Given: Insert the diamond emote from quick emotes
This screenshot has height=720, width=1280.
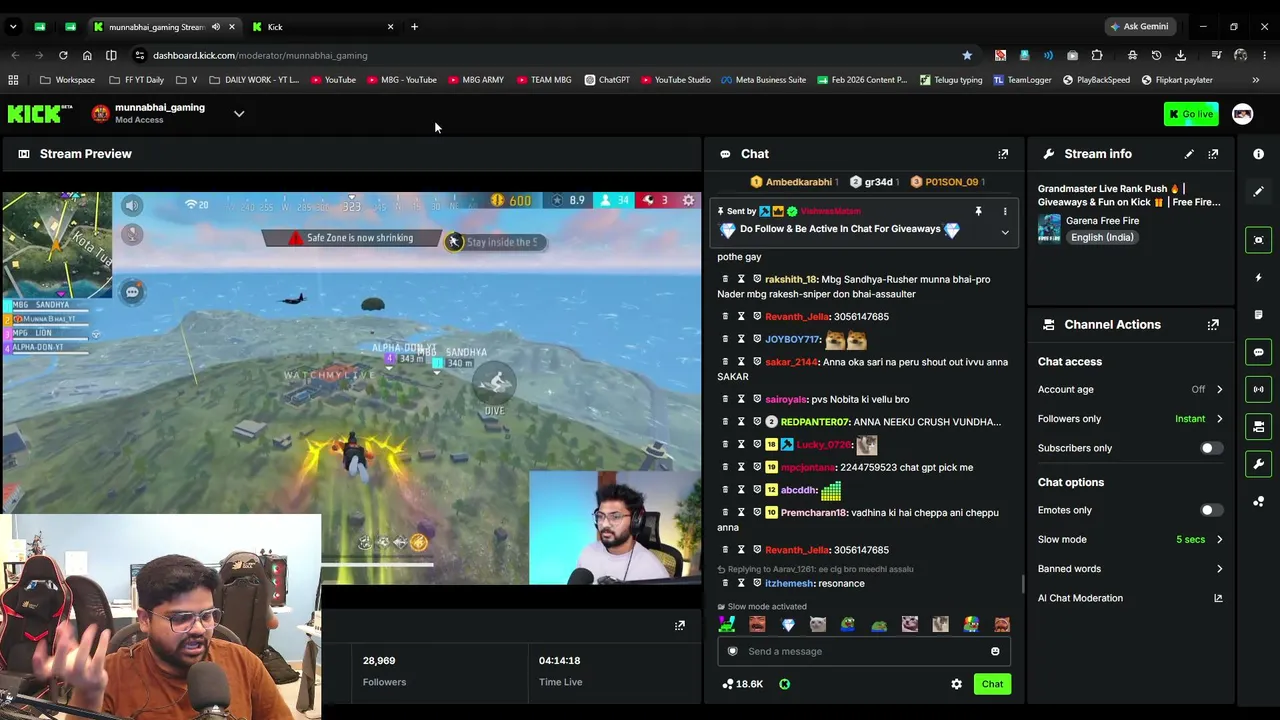Looking at the screenshot, I should tap(788, 625).
